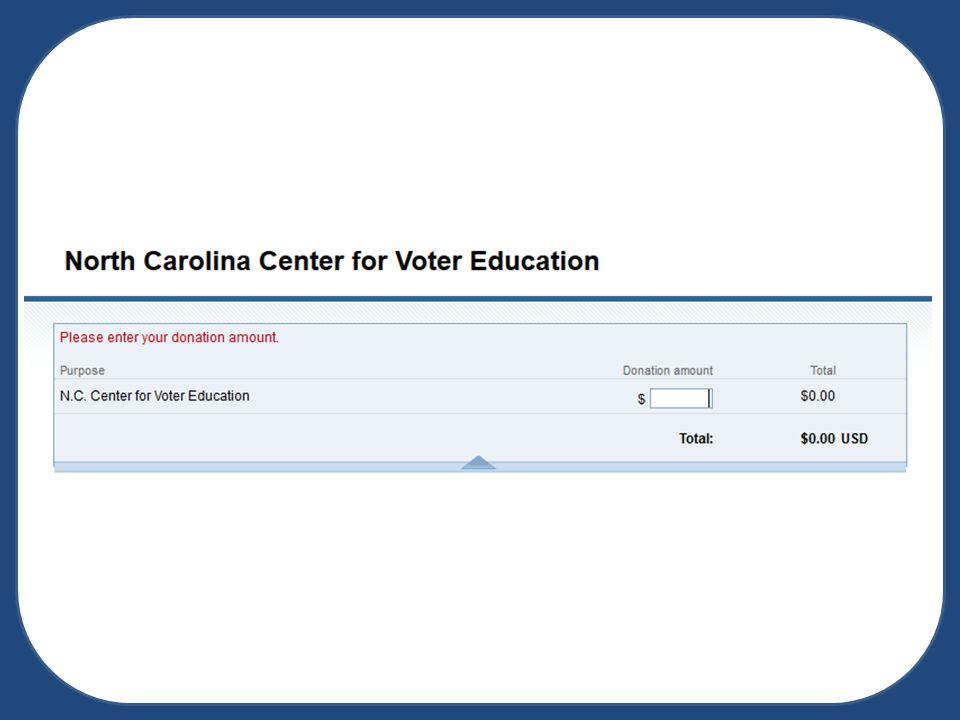Click the North Carolina Center for Voter Education heading

(332, 261)
